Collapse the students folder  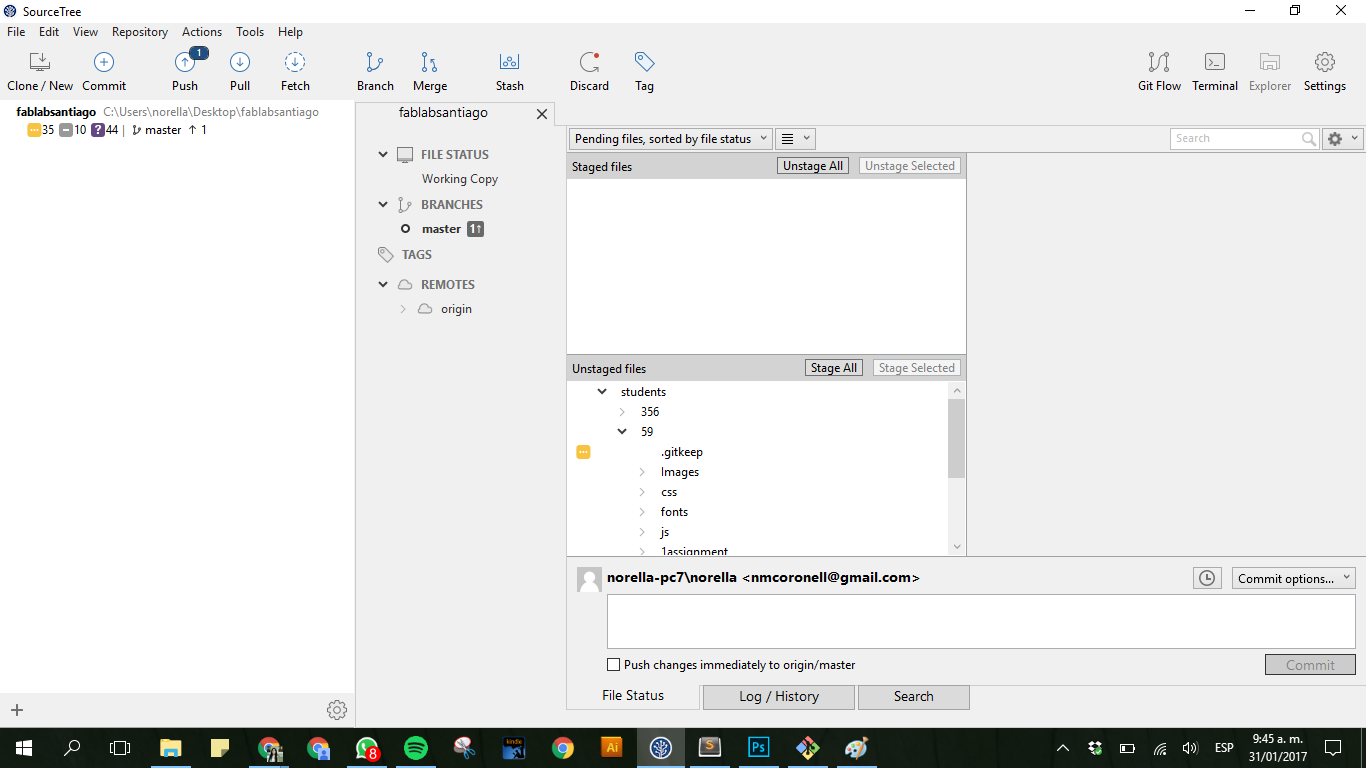point(602,392)
